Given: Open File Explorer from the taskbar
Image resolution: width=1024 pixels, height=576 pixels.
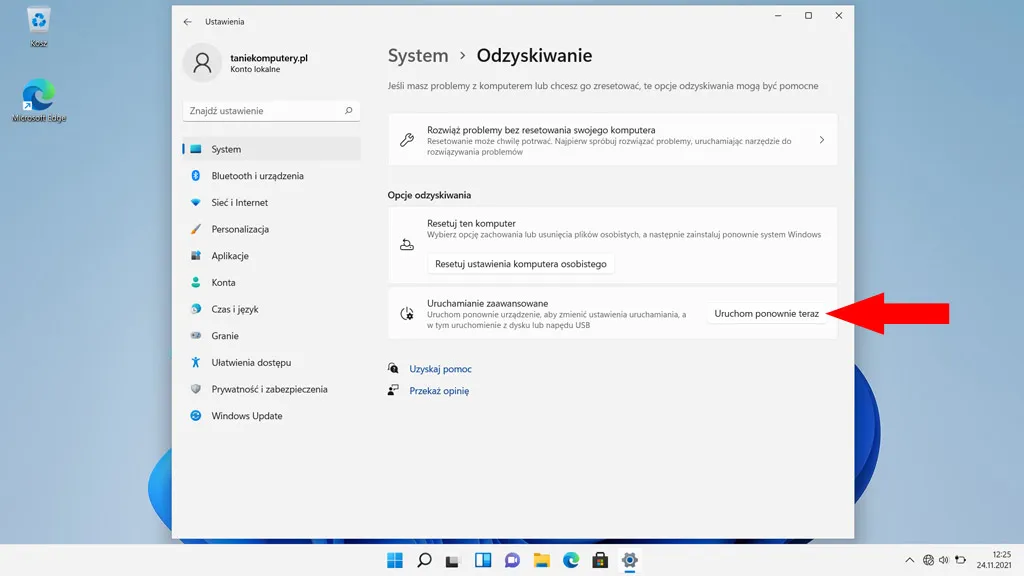Looking at the screenshot, I should click(x=541, y=560).
